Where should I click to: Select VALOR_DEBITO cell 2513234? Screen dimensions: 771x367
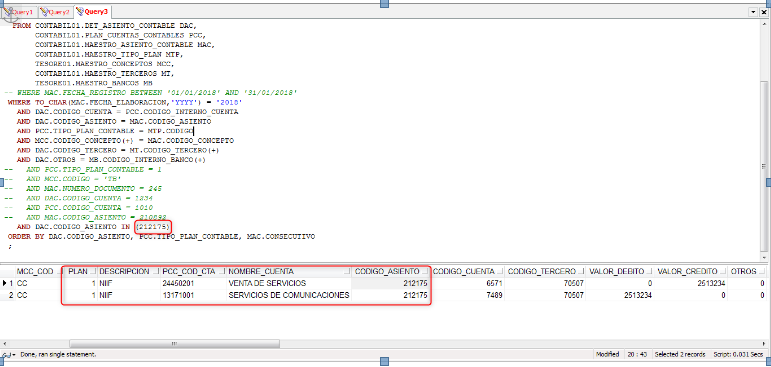(620, 295)
